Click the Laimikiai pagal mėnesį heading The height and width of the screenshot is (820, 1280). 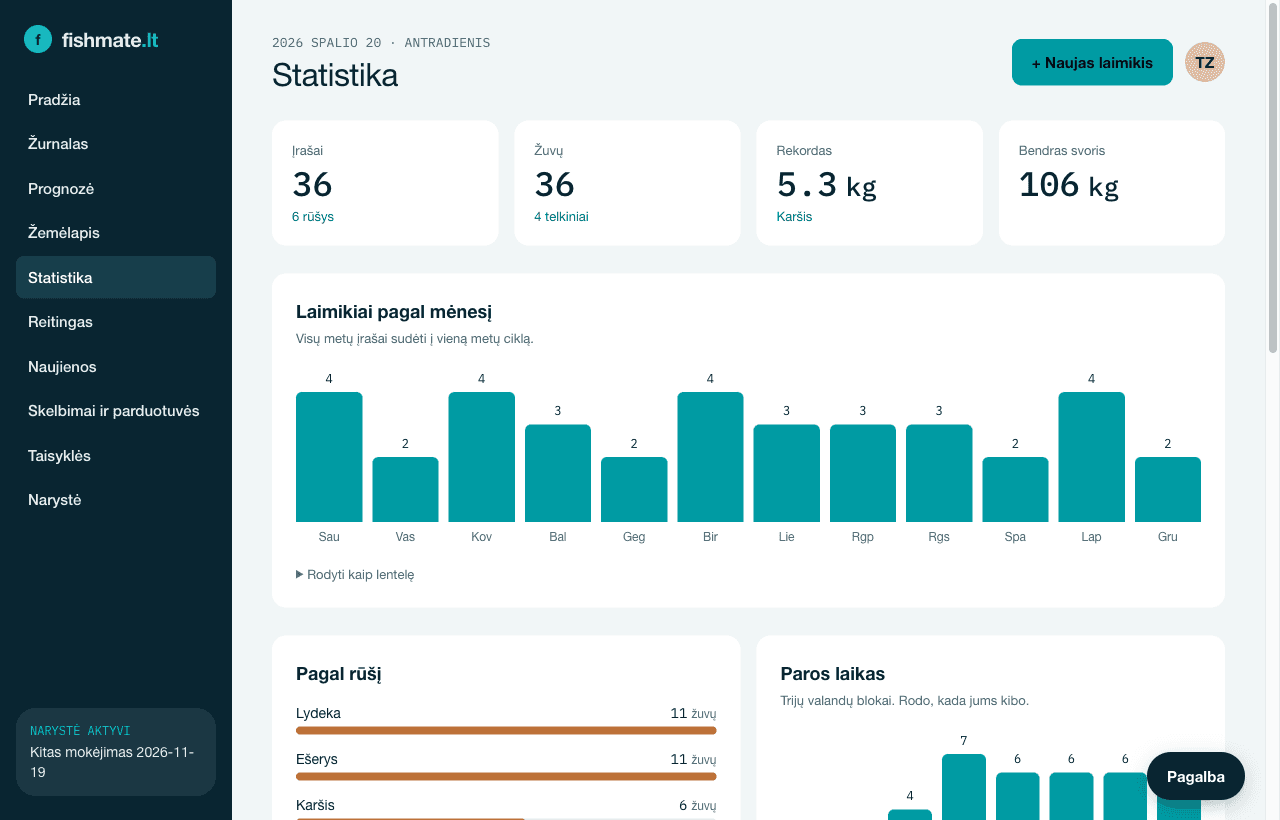pos(394,312)
